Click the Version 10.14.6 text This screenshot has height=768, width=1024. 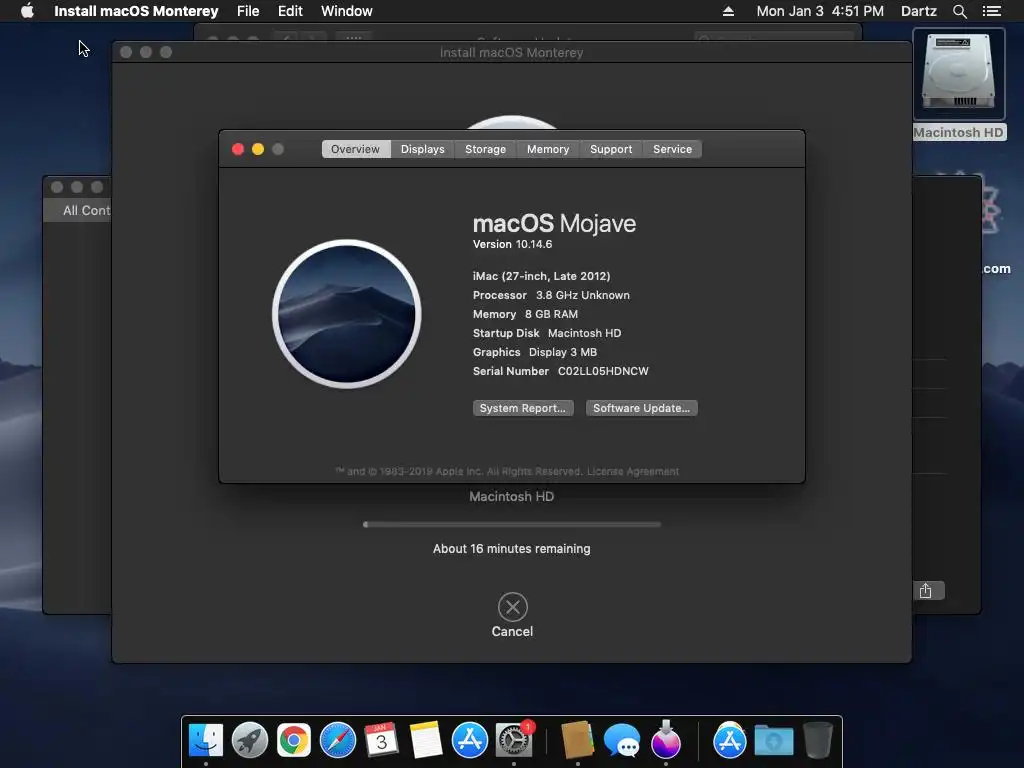pyautogui.click(x=513, y=244)
